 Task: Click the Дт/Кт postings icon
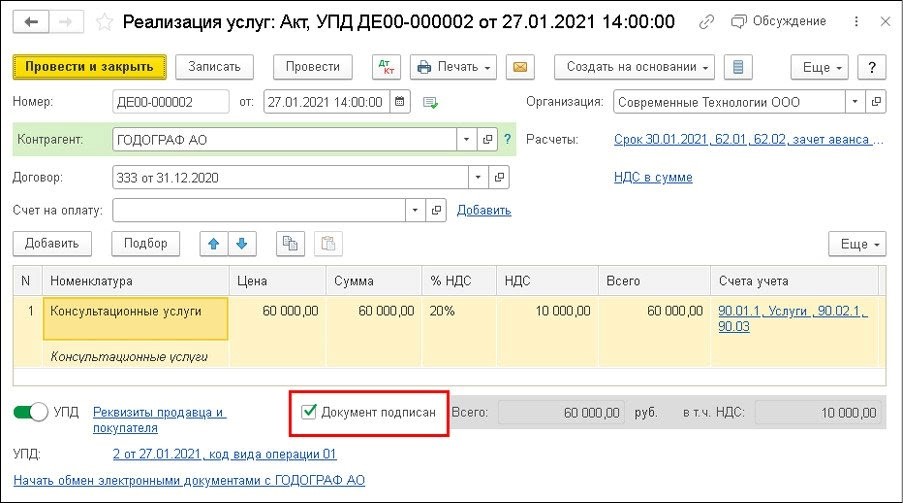click(x=386, y=67)
